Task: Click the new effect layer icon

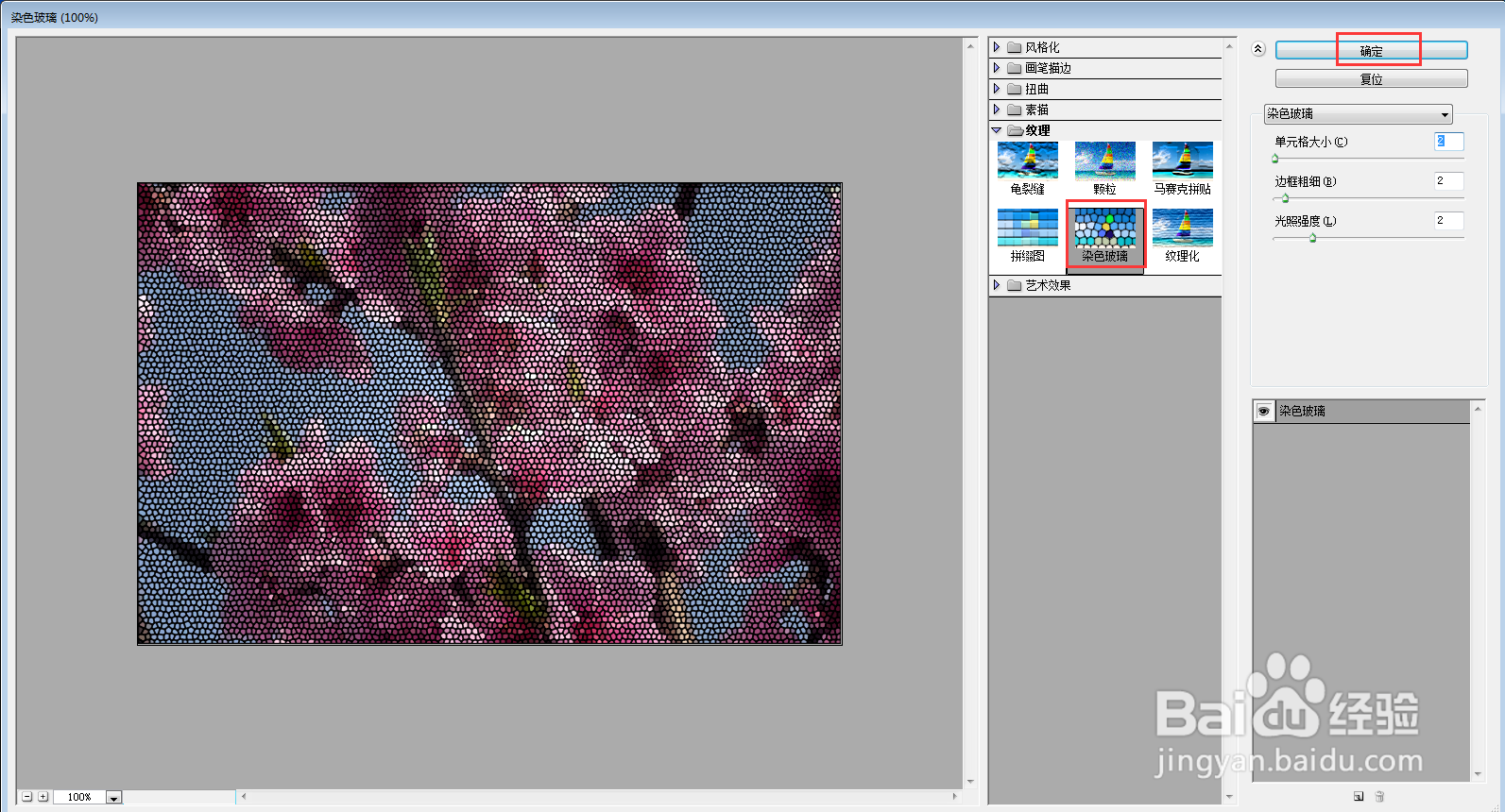Action: tap(1359, 796)
